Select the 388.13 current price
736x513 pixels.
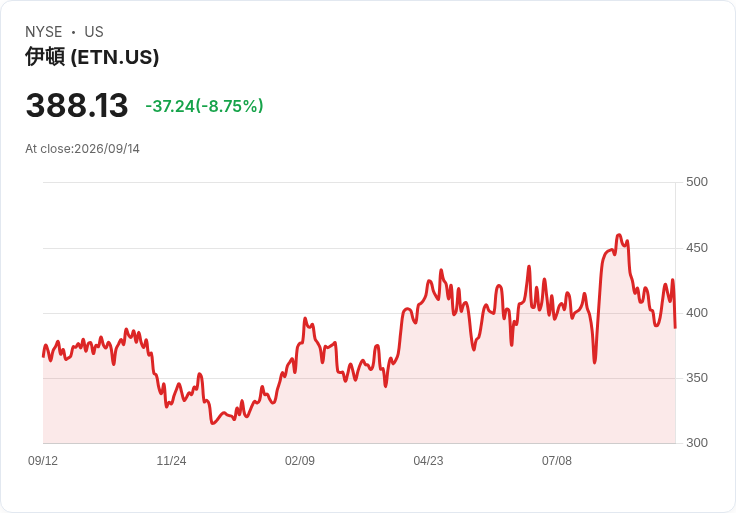point(77,105)
